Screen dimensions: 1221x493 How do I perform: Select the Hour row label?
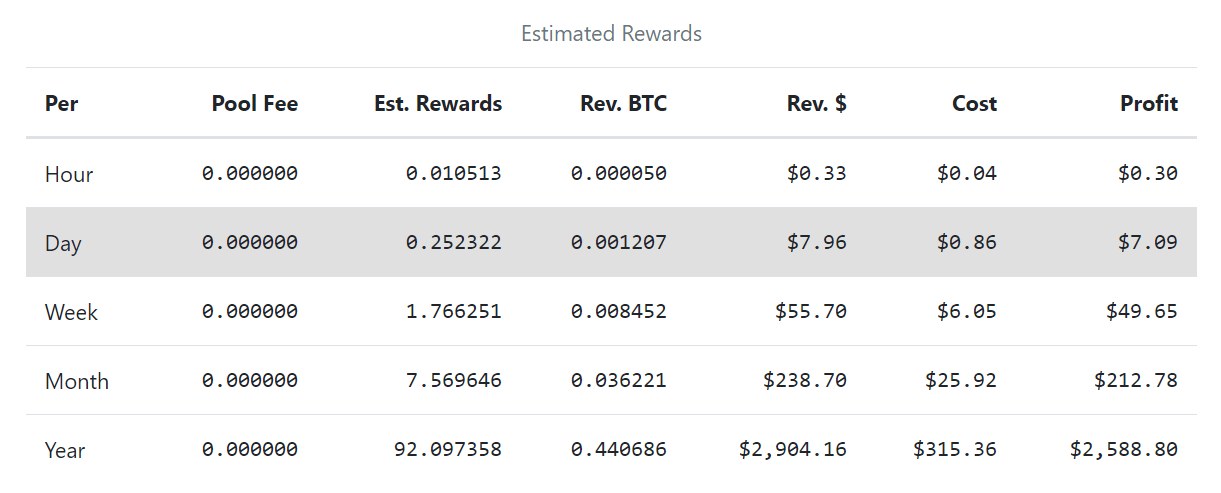[69, 174]
